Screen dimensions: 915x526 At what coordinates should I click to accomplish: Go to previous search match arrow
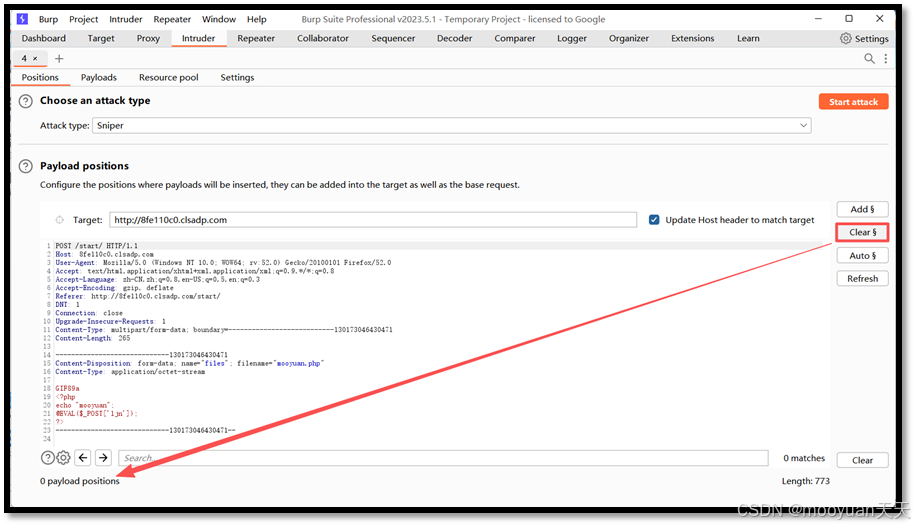click(83, 458)
